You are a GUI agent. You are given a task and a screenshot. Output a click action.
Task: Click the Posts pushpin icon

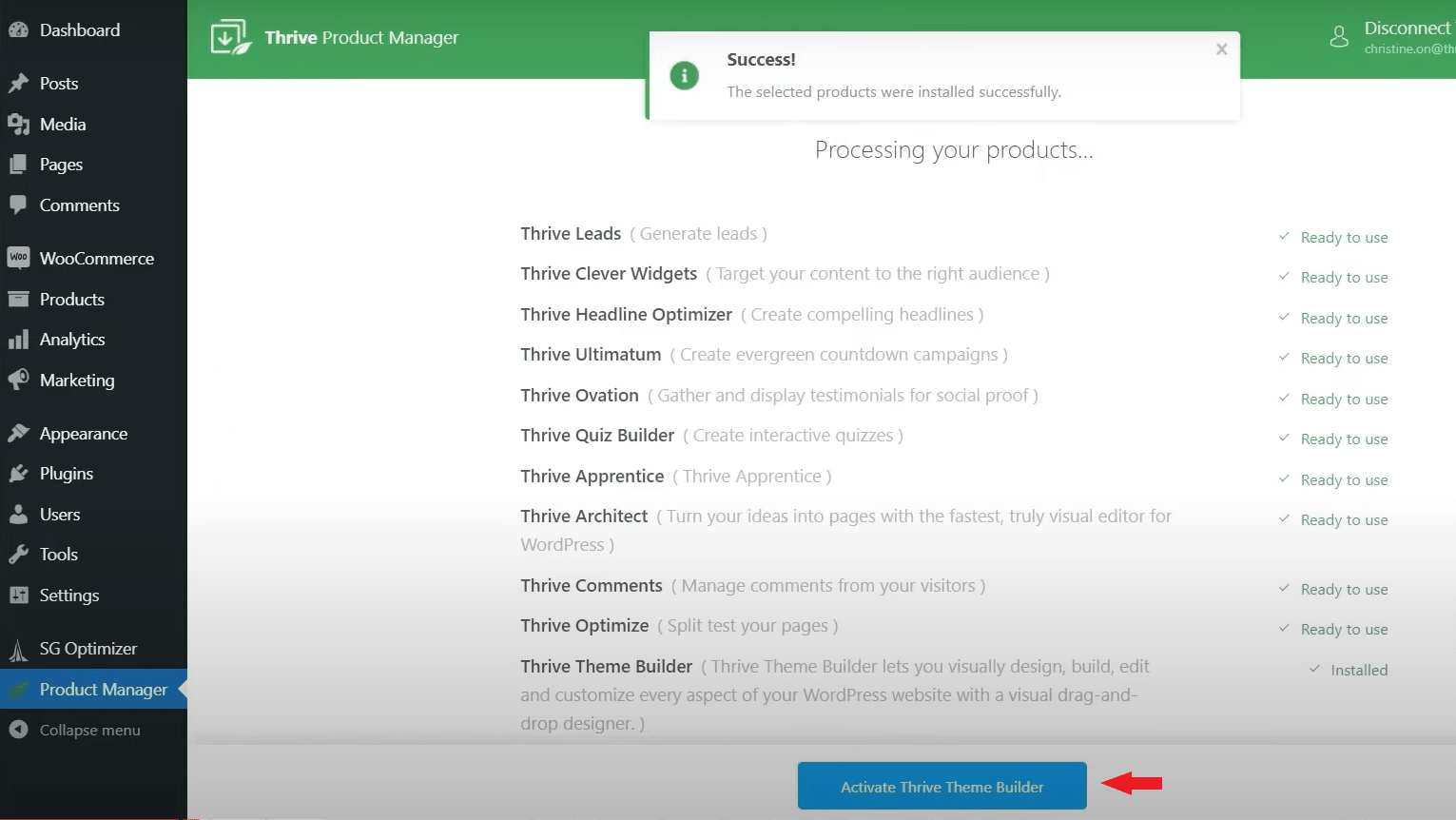point(18,84)
